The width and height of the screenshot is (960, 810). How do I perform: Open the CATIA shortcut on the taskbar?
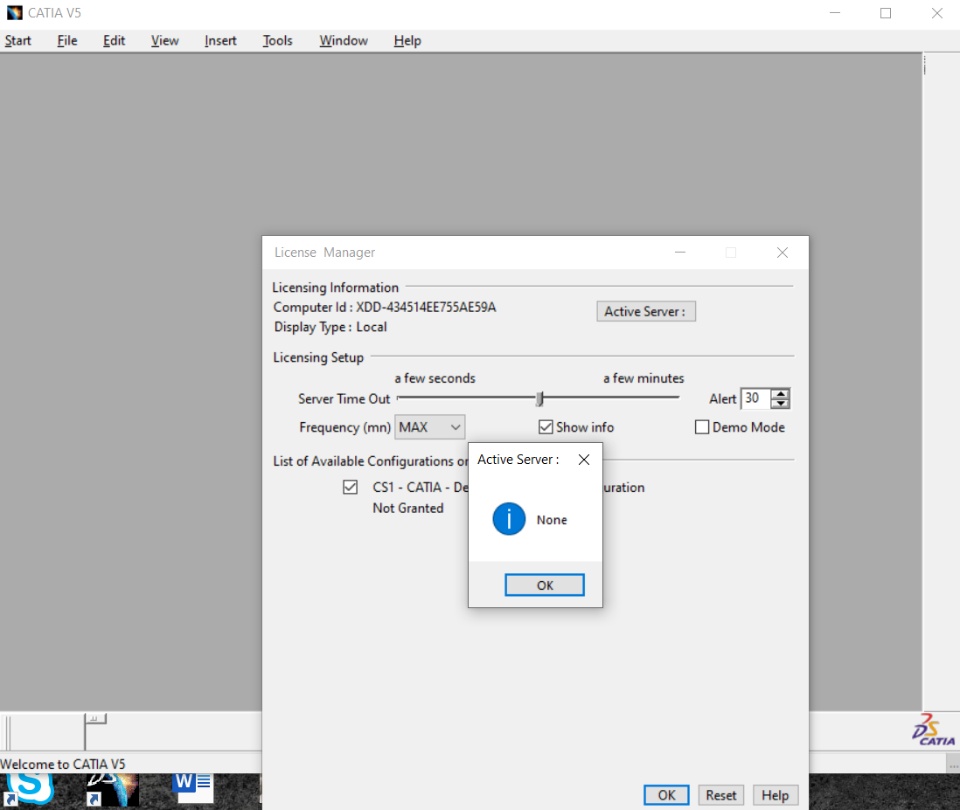click(112, 789)
